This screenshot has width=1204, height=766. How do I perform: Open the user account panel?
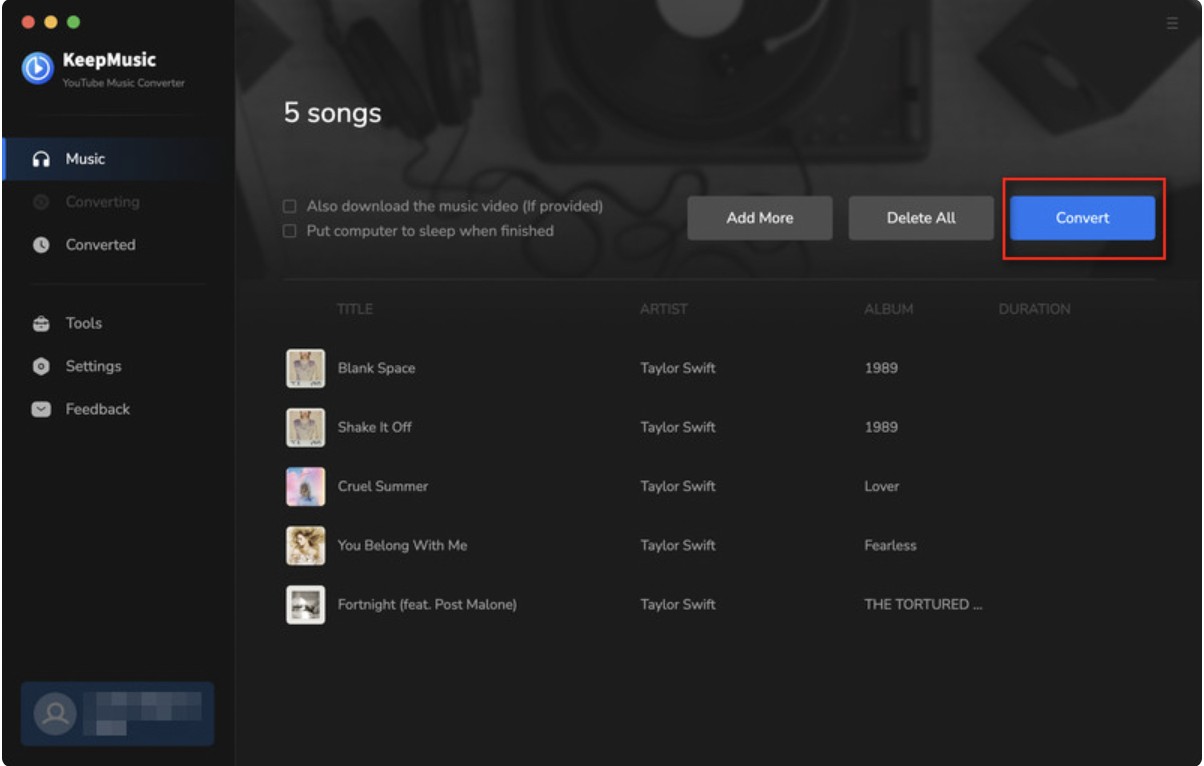pos(117,714)
